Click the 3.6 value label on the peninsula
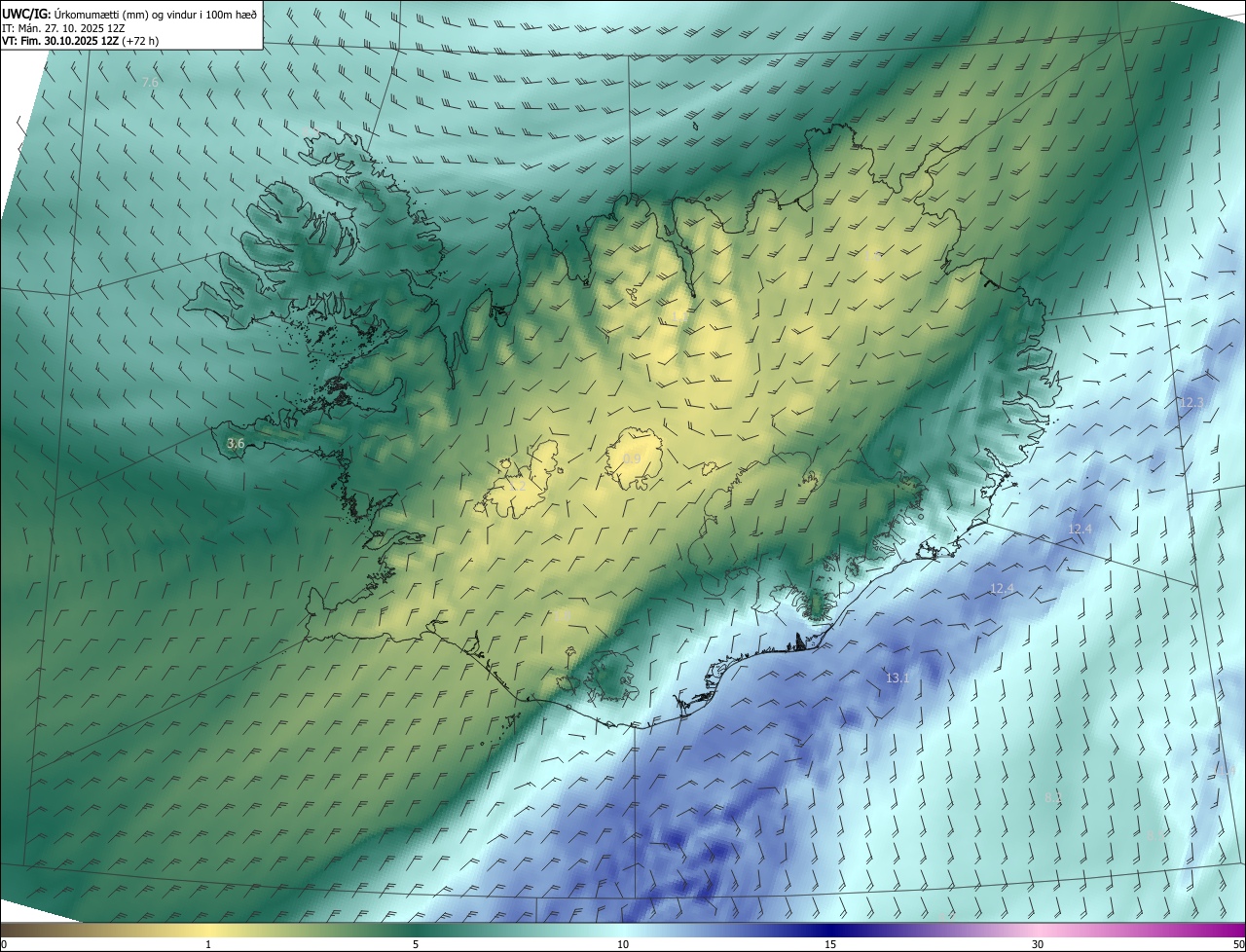The height and width of the screenshot is (952, 1246). coord(236,444)
